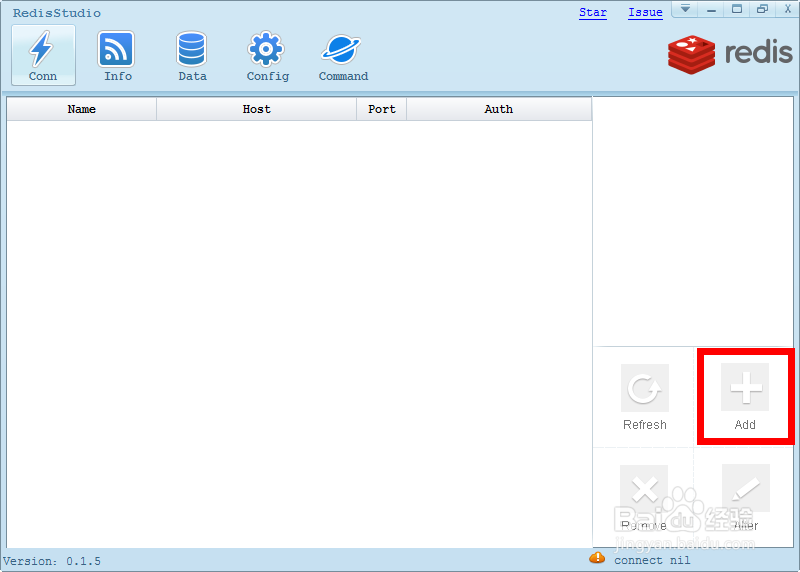The height and width of the screenshot is (572, 800).
Task: Click the RedisStudio title text
Action: (57, 13)
